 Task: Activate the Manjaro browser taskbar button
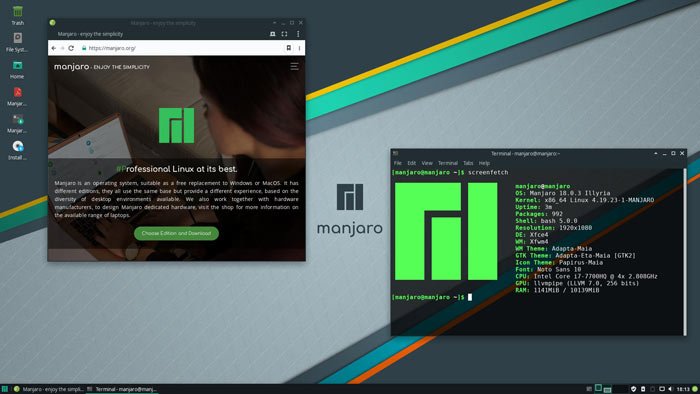tap(49, 389)
